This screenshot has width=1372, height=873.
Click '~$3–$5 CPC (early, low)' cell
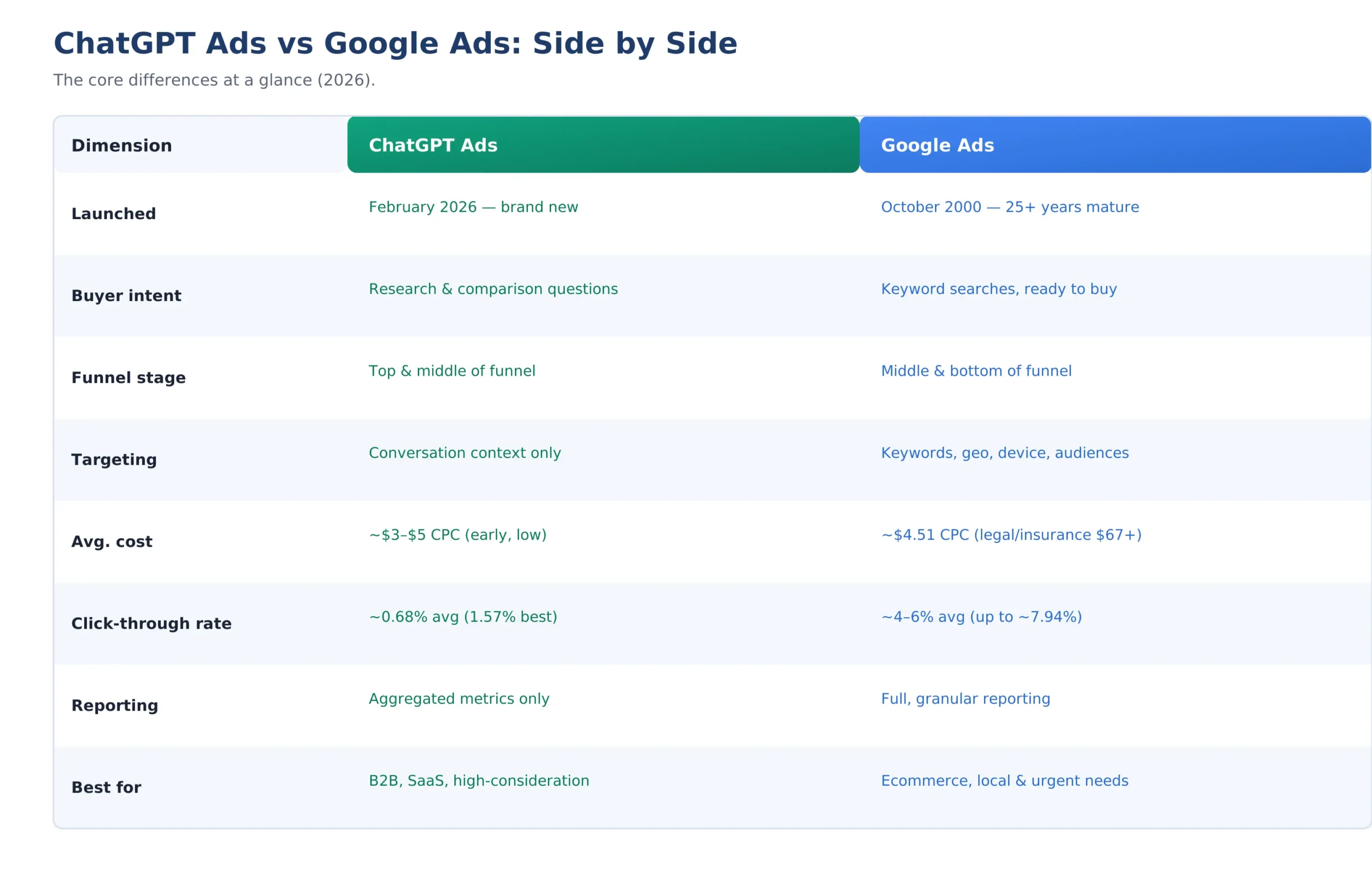click(458, 535)
